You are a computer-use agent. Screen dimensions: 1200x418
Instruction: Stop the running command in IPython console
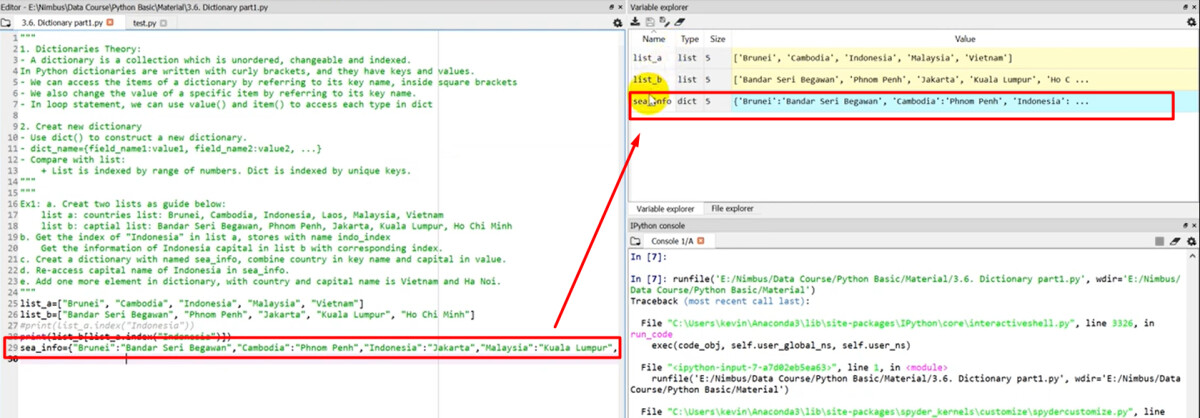1159,241
